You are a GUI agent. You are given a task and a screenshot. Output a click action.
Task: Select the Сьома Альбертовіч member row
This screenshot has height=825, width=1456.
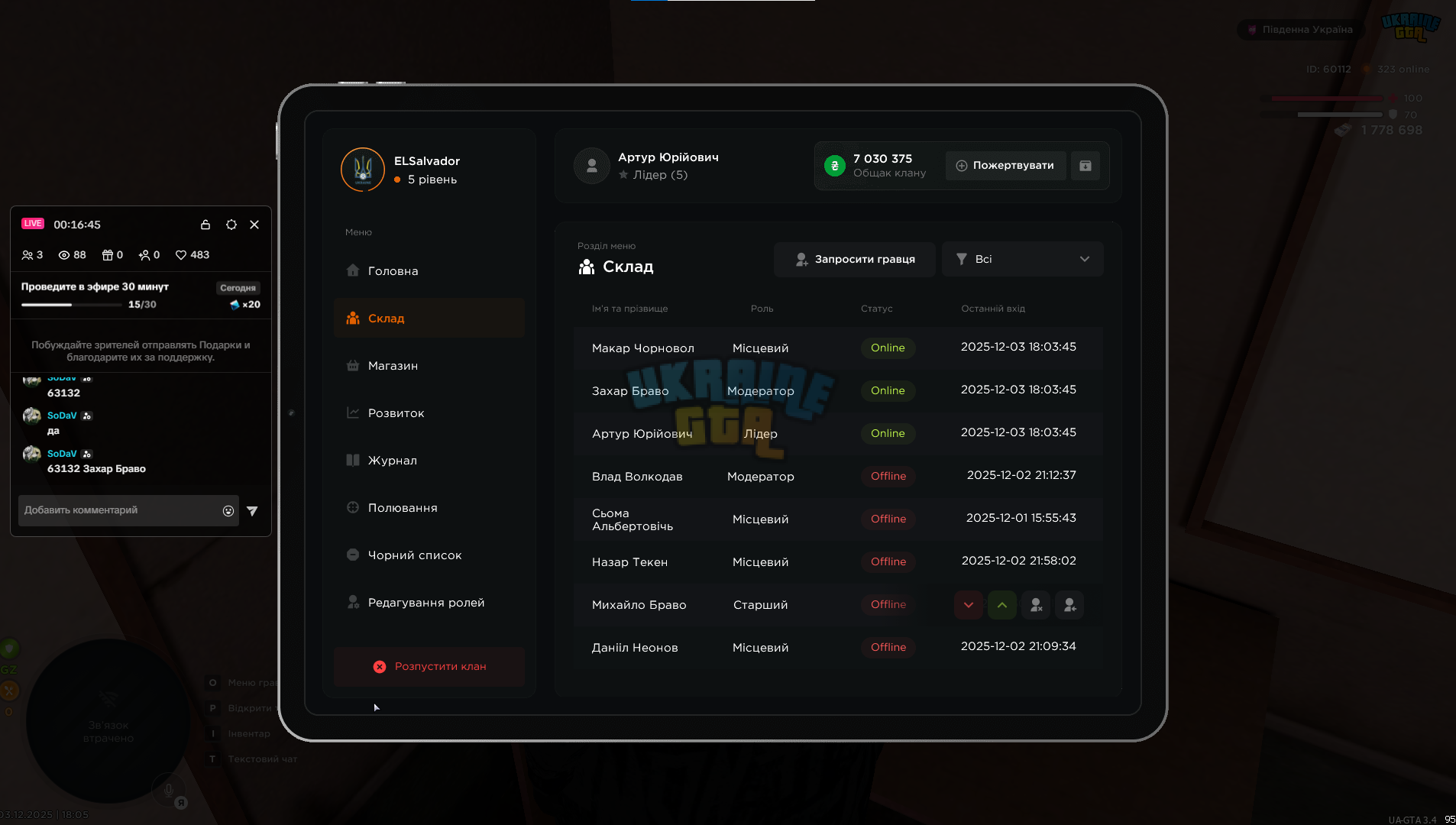[838, 519]
